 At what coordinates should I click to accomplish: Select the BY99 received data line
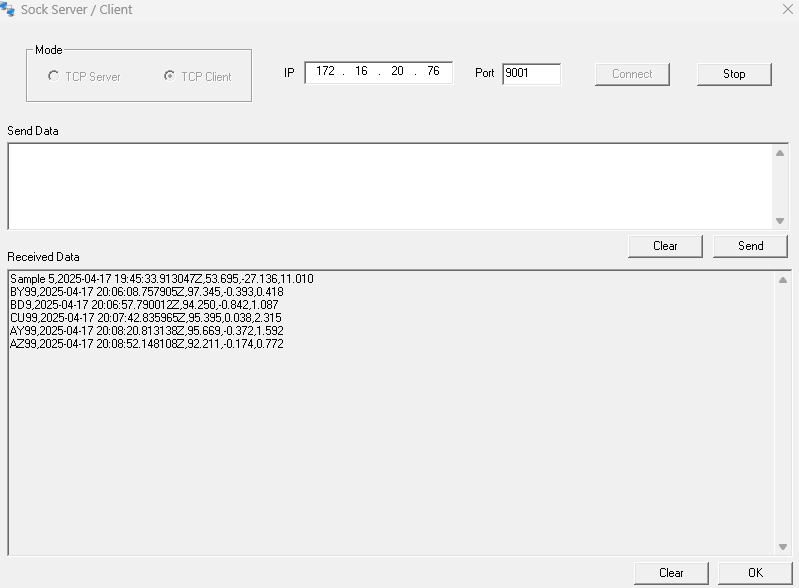point(147,292)
